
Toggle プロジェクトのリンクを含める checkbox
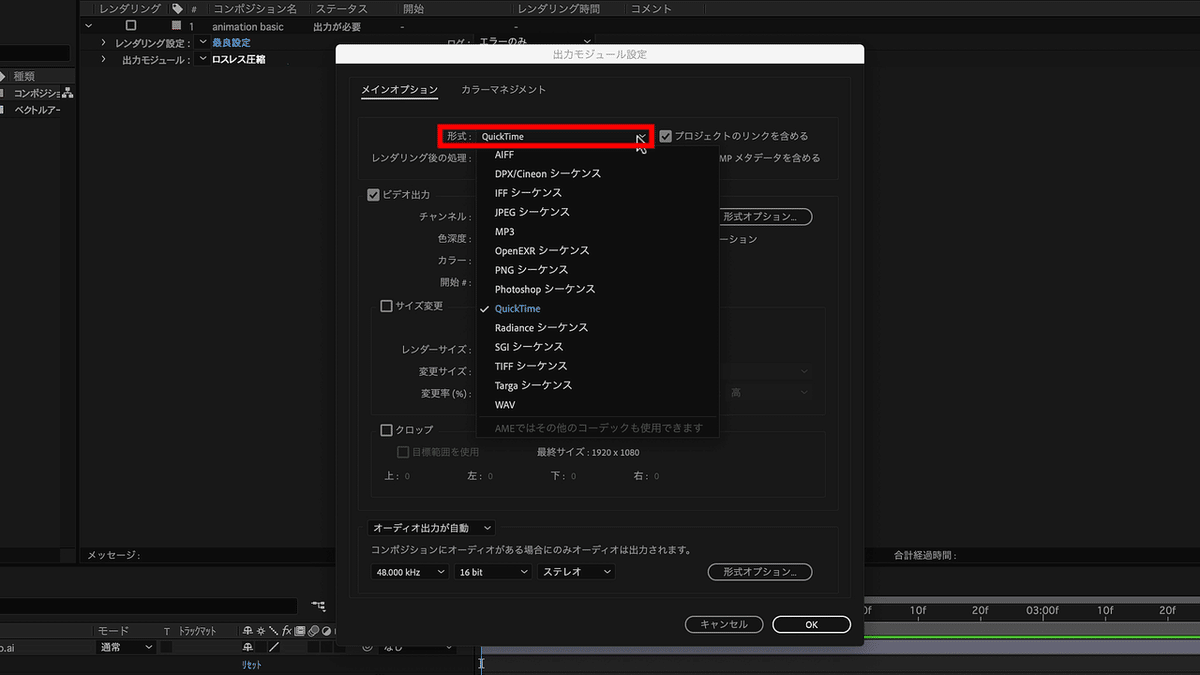click(666, 136)
